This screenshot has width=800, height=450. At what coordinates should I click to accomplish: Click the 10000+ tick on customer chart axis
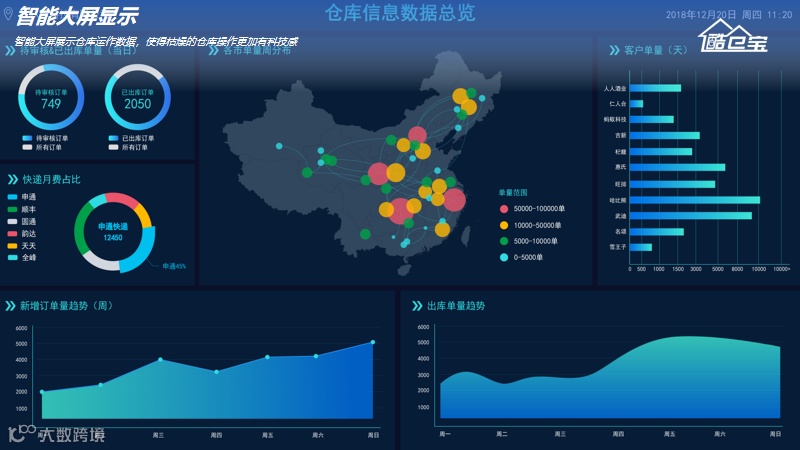(782, 269)
